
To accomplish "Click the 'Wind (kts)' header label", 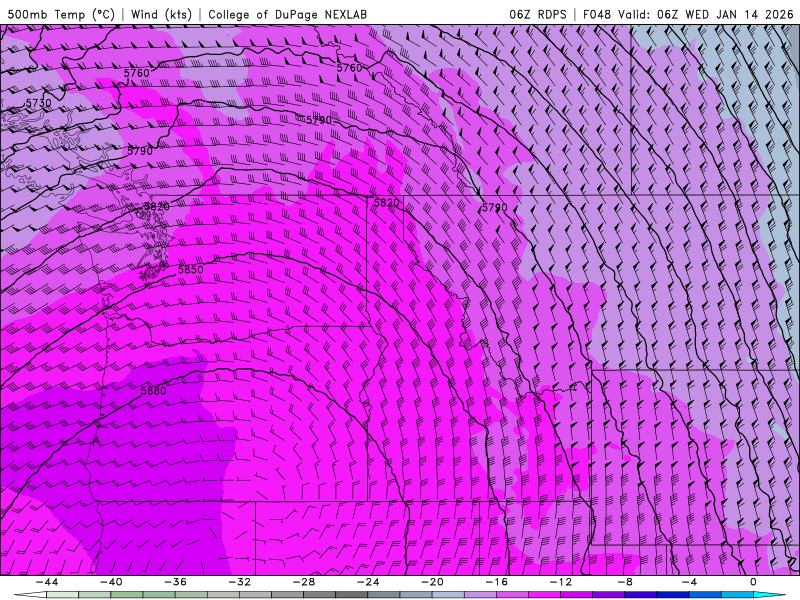I will pos(161,14).
